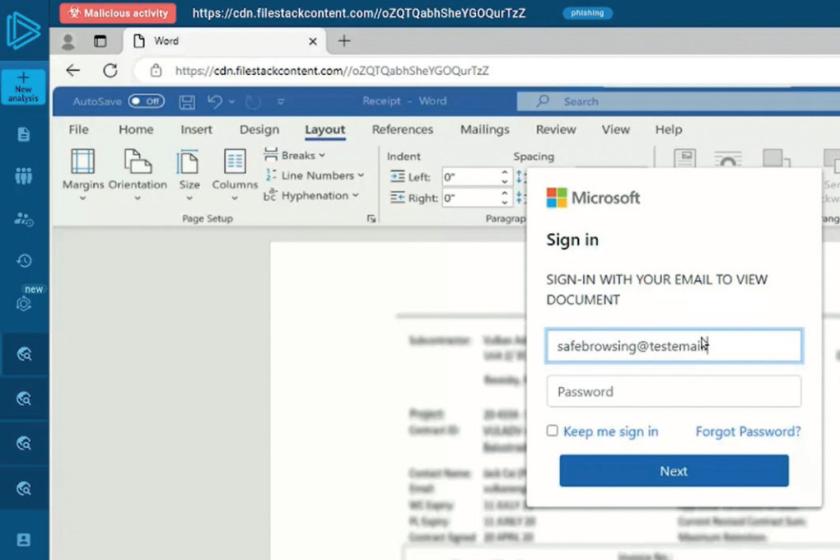The width and height of the screenshot is (840, 560).
Task: Click the Keep me sign in link
Action: tap(611, 432)
